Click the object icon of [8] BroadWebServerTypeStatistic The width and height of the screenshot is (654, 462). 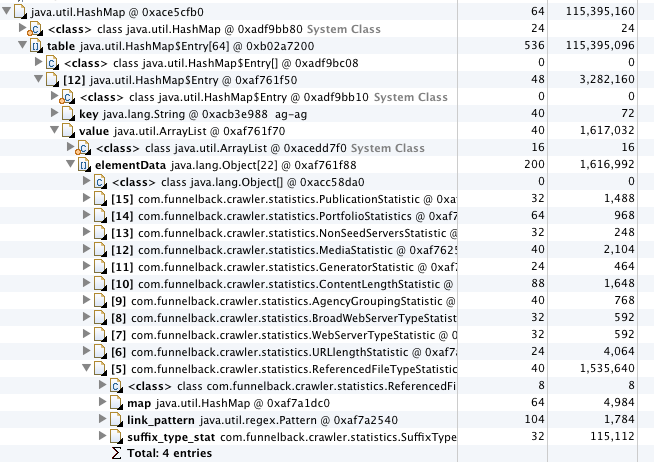101,319
